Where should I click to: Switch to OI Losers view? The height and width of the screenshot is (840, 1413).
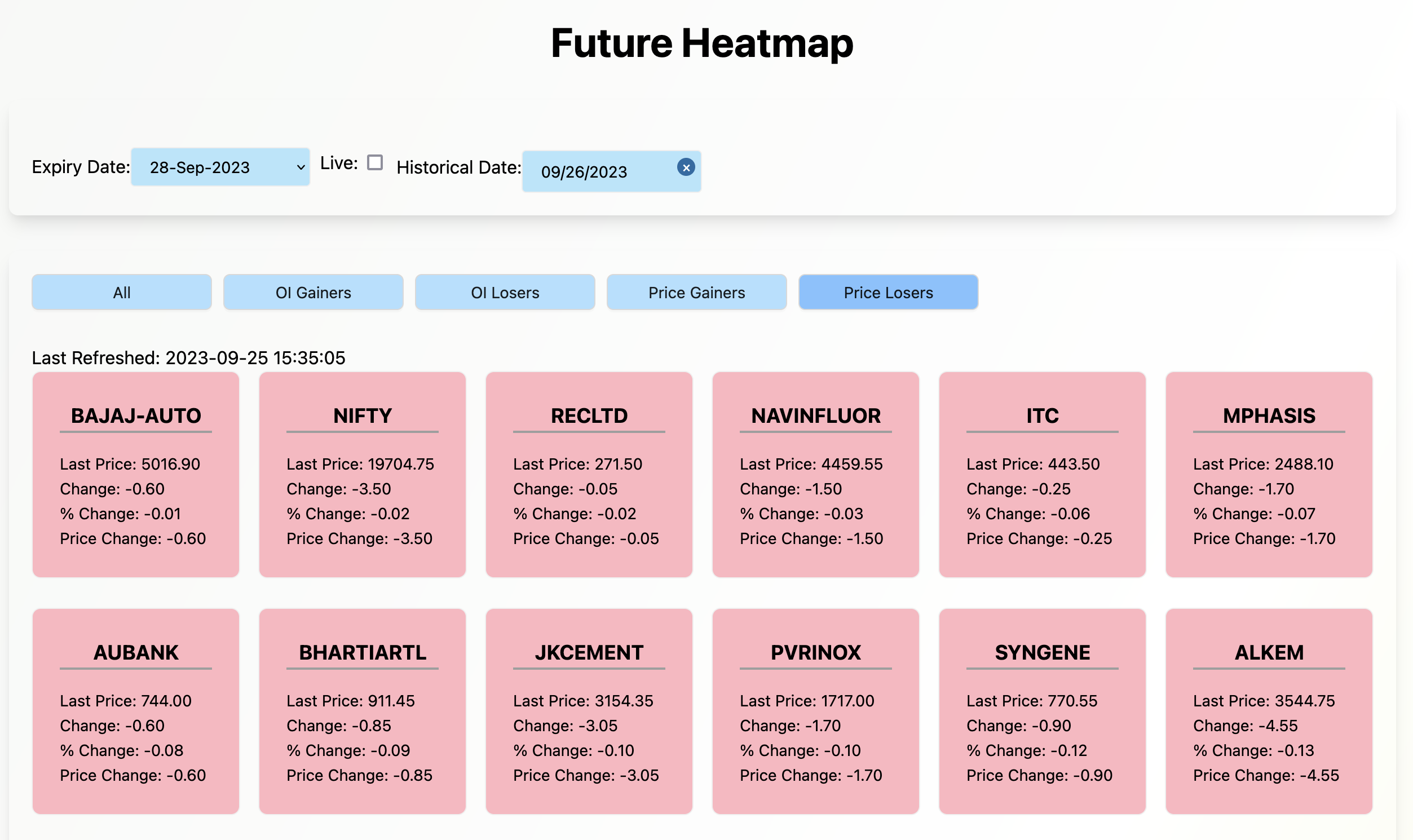click(505, 292)
